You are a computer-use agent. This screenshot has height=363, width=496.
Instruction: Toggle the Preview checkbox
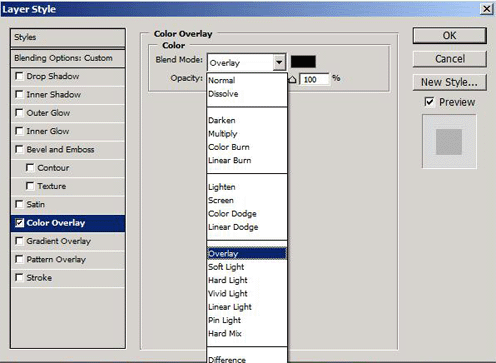click(429, 102)
